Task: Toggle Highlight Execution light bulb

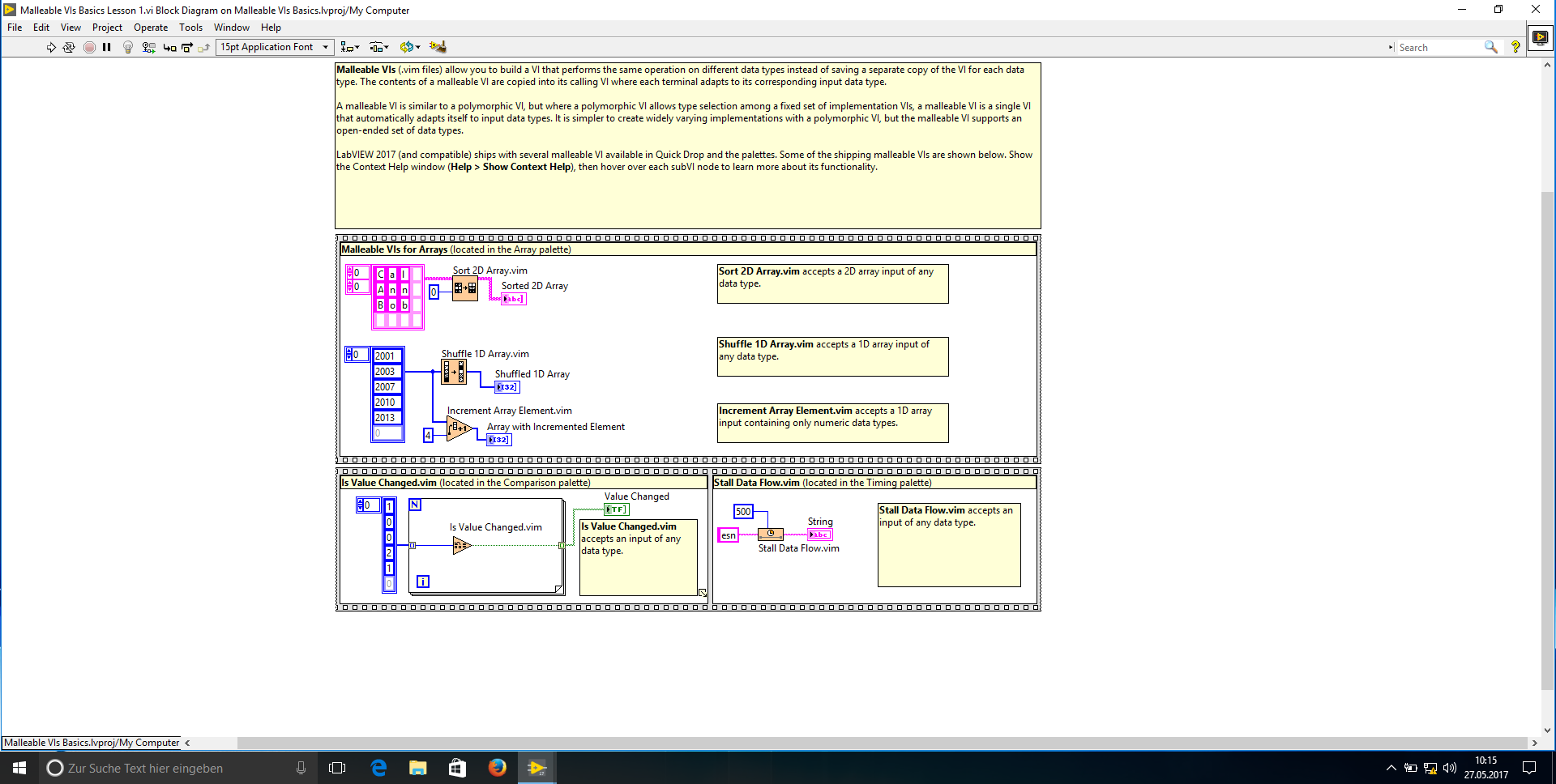Action: pos(128,48)
